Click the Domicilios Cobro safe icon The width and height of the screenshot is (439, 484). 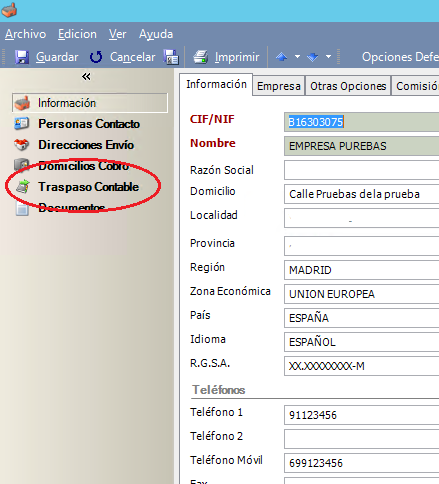pos(22,165)
